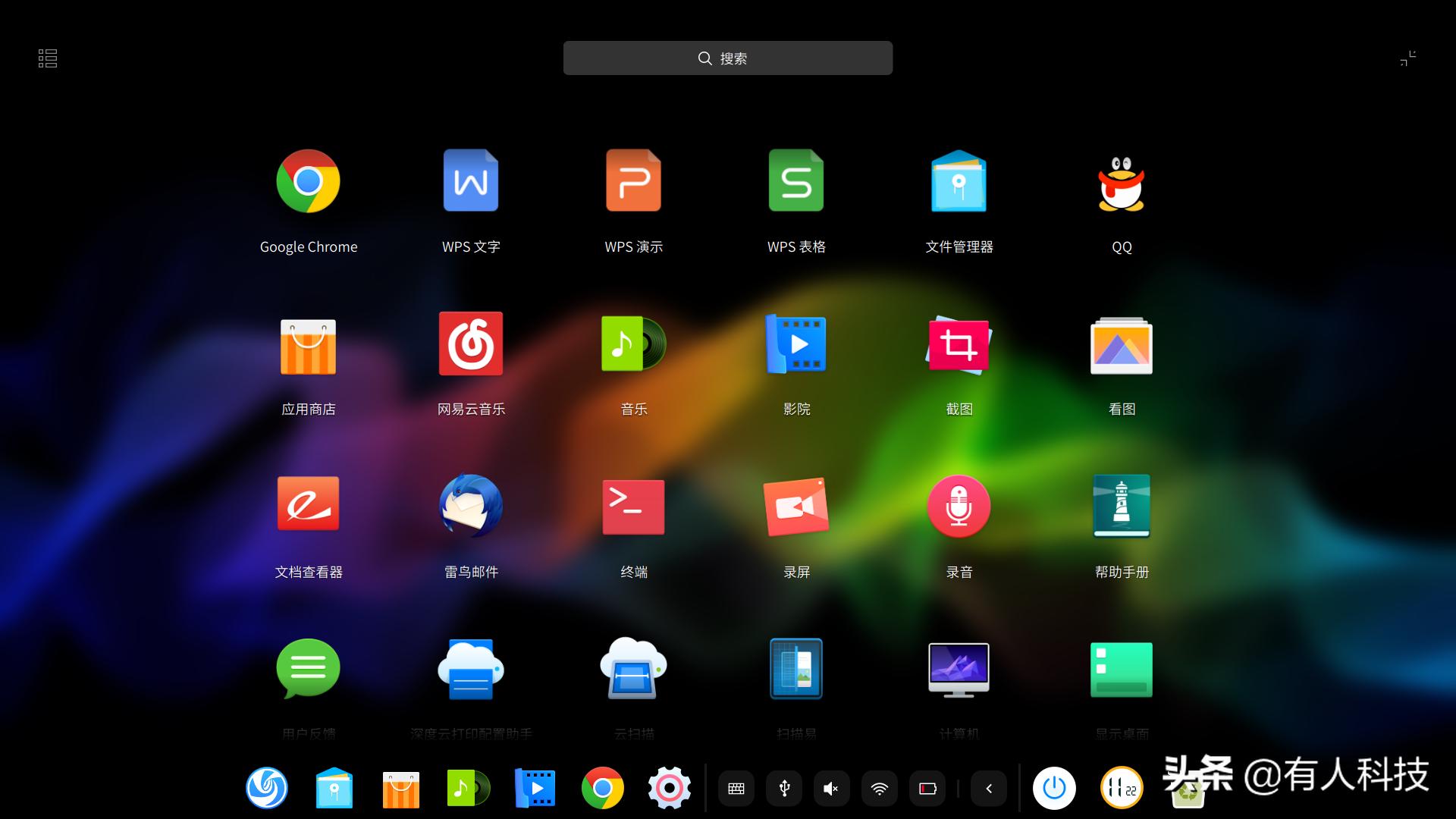The image size is (1456, 819).
Task: Collapse the dock tray with arrow
Action: (x=989, y=789)
